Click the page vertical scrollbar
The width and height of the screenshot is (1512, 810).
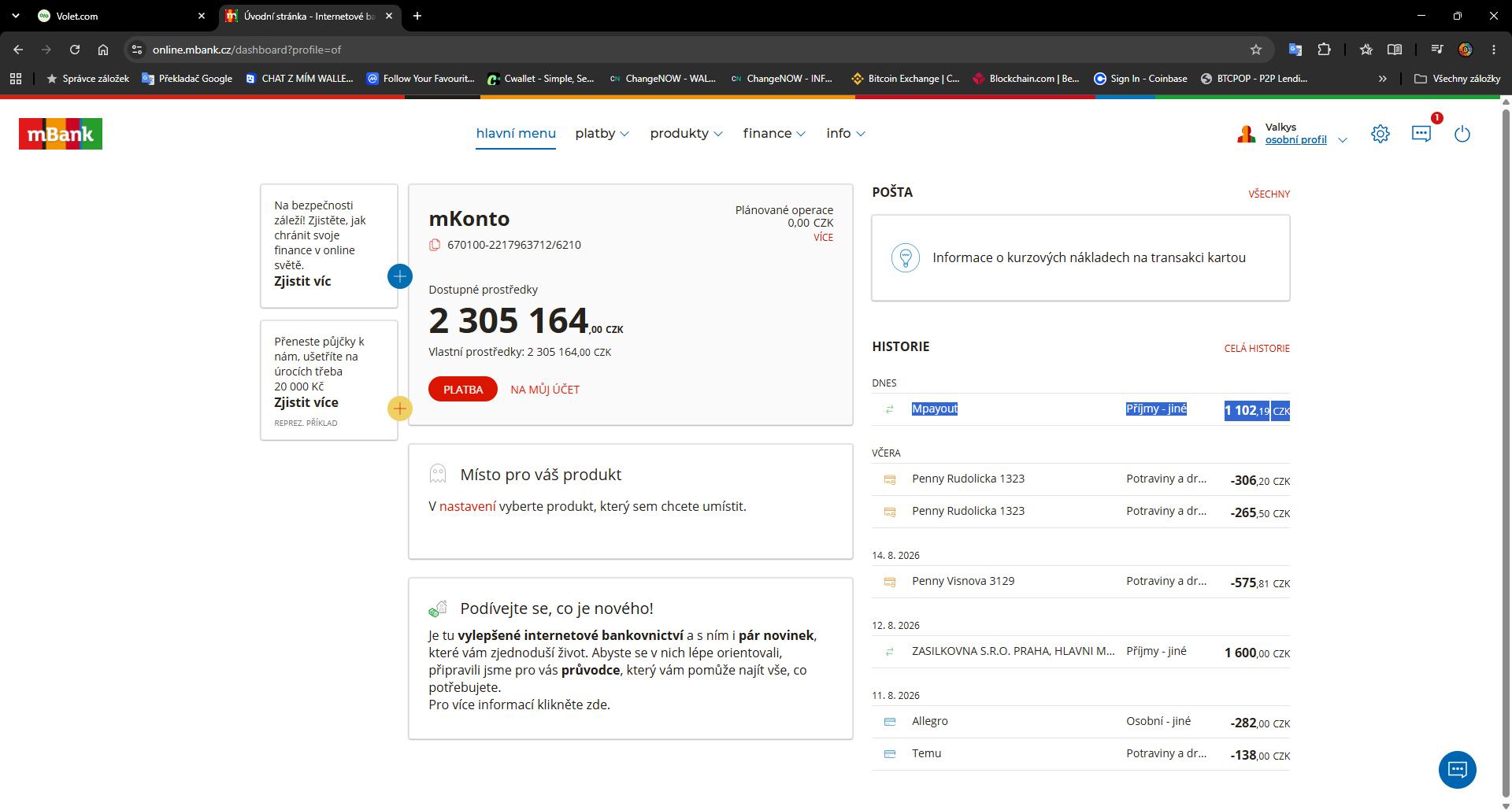(1506, 453)
